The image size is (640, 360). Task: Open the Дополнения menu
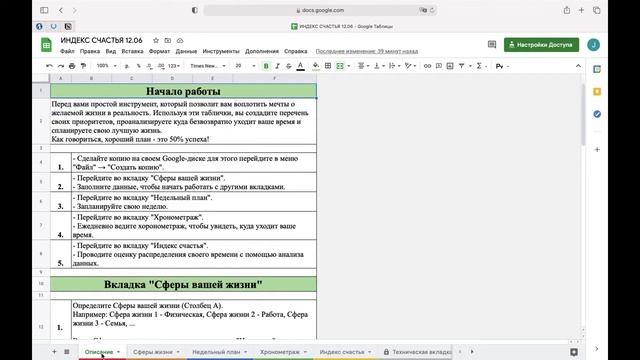pyautogui.click(x=262, y=51)
